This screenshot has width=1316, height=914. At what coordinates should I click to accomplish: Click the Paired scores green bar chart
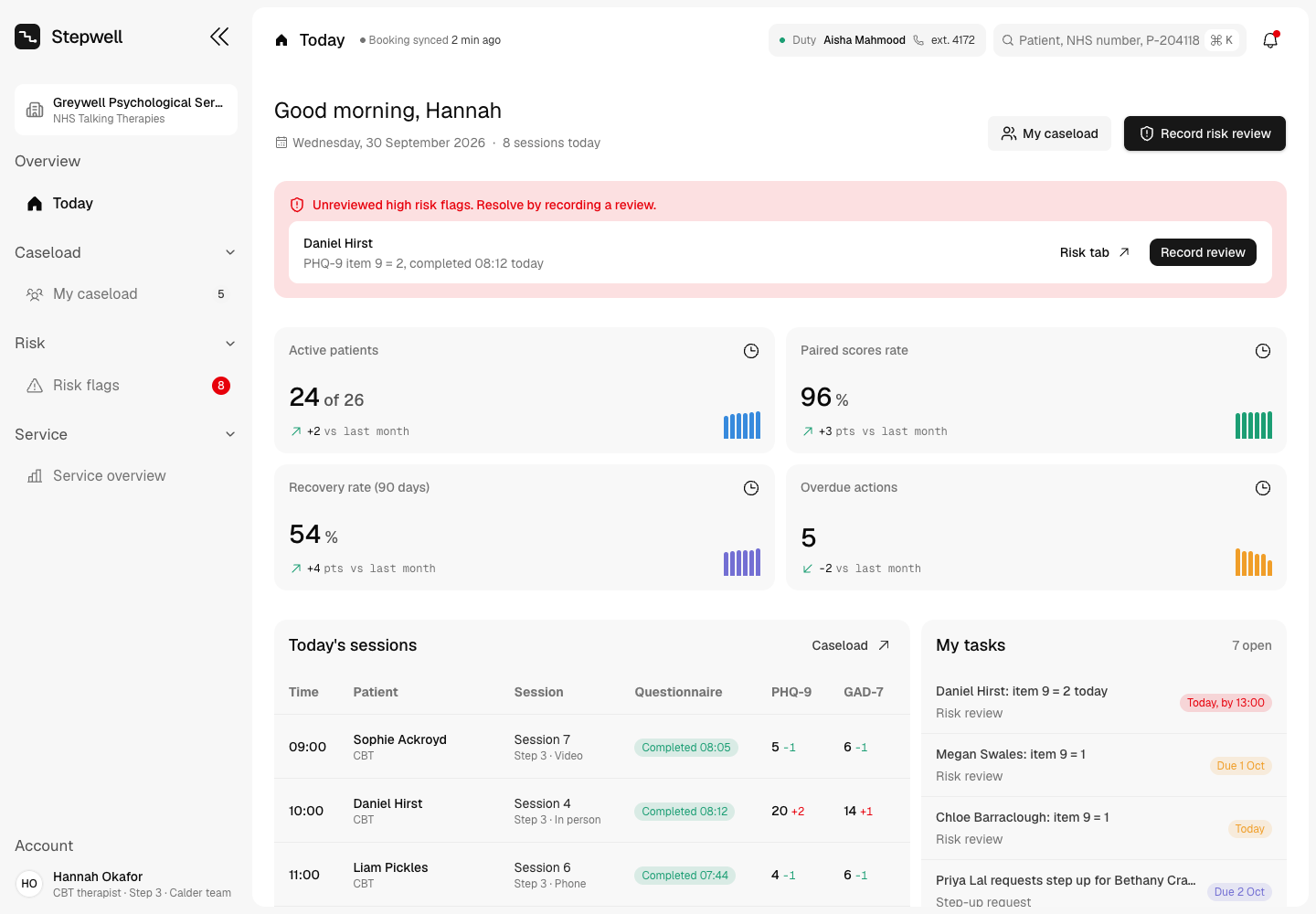click(1254, 425)
